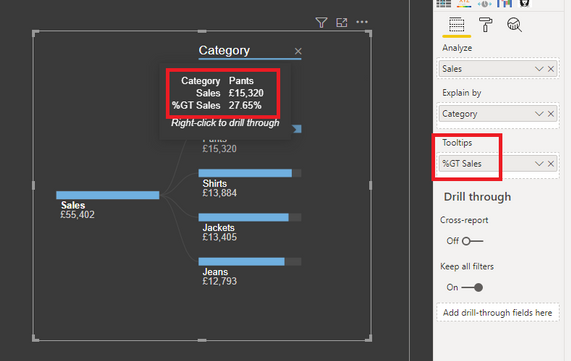Click the £13,884 Shirts value

[220, 193]
